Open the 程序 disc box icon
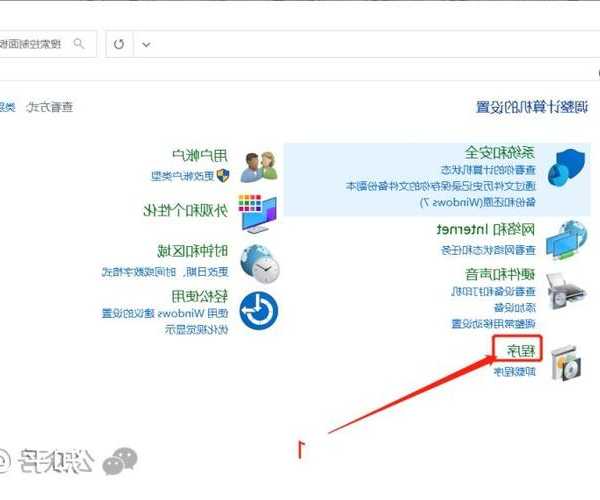Screen dimensions: 600x500 [566, 363]
